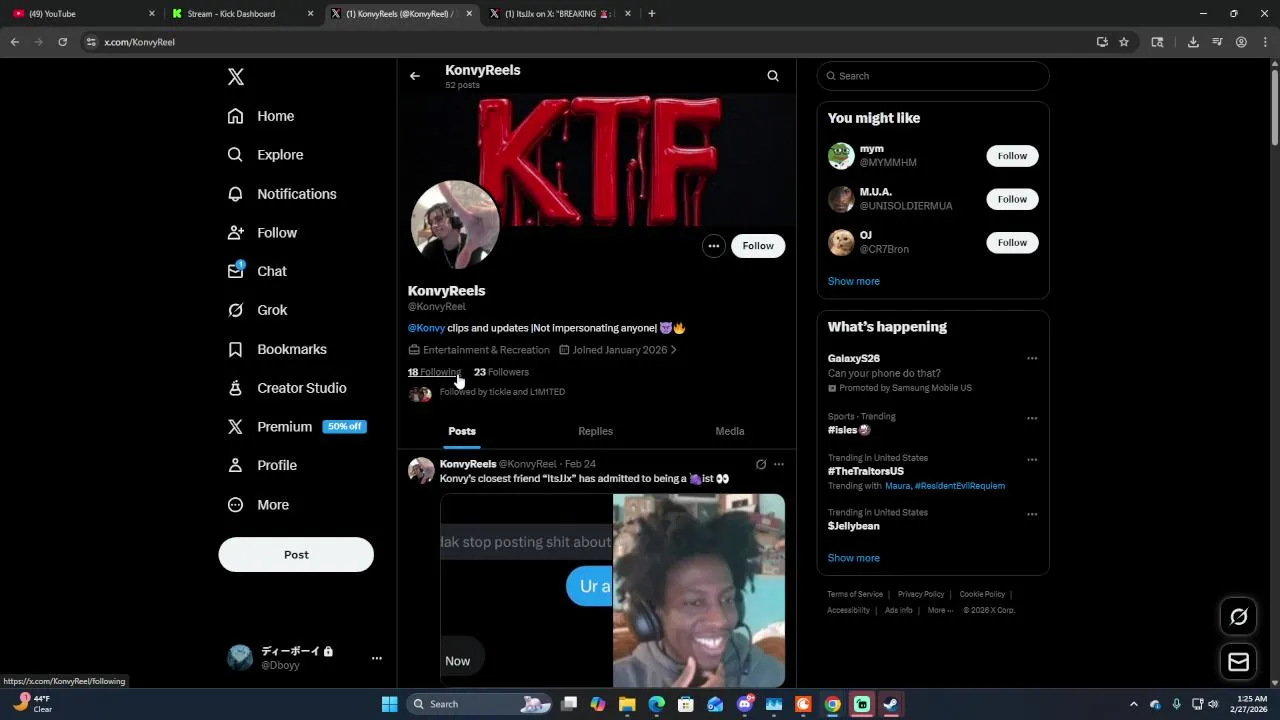This screenshot has height=720, width=1280.
Task: Click the page's vertical scrollbar
Action: click(1274, 108)
